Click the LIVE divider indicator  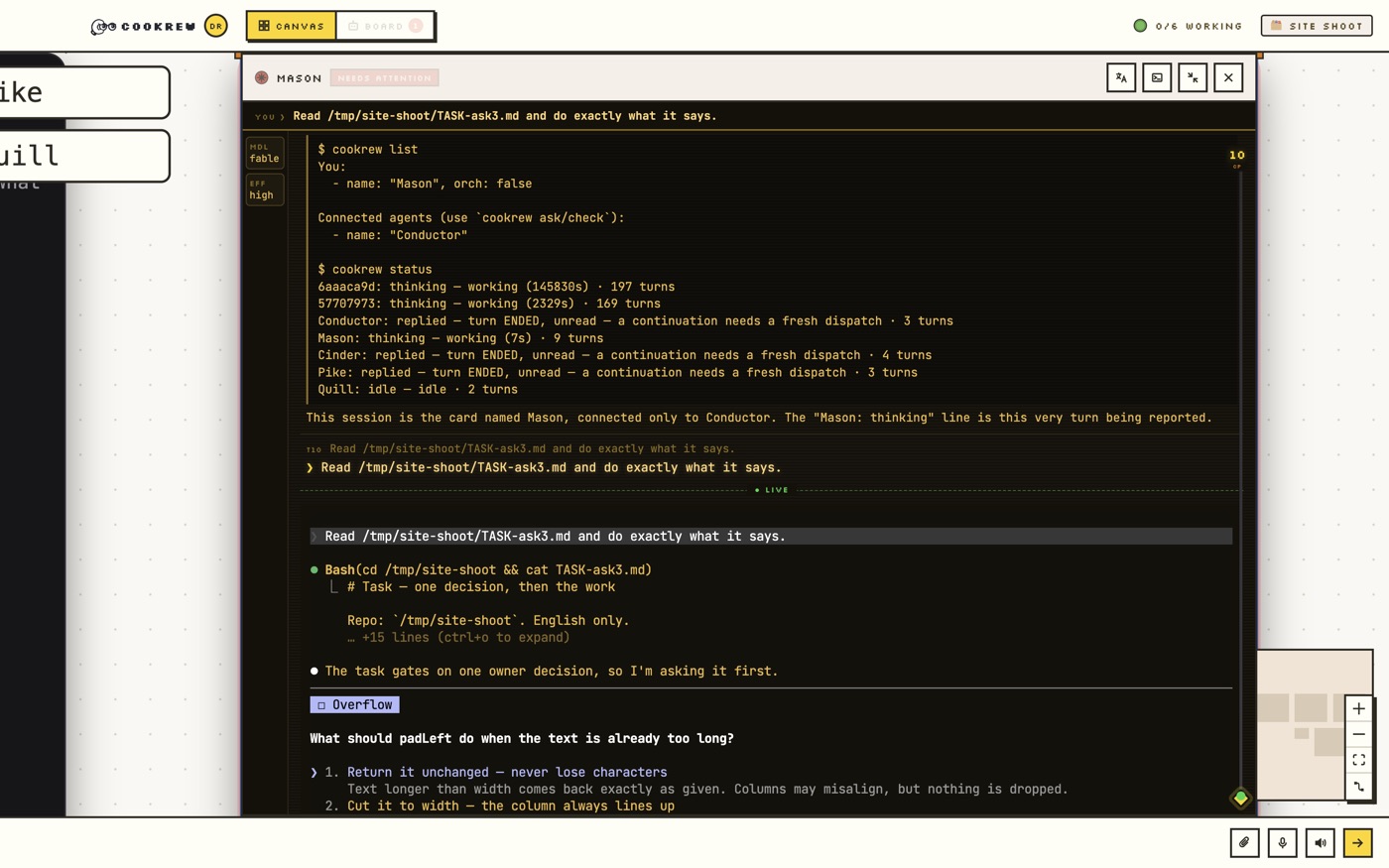coord(772,490)
